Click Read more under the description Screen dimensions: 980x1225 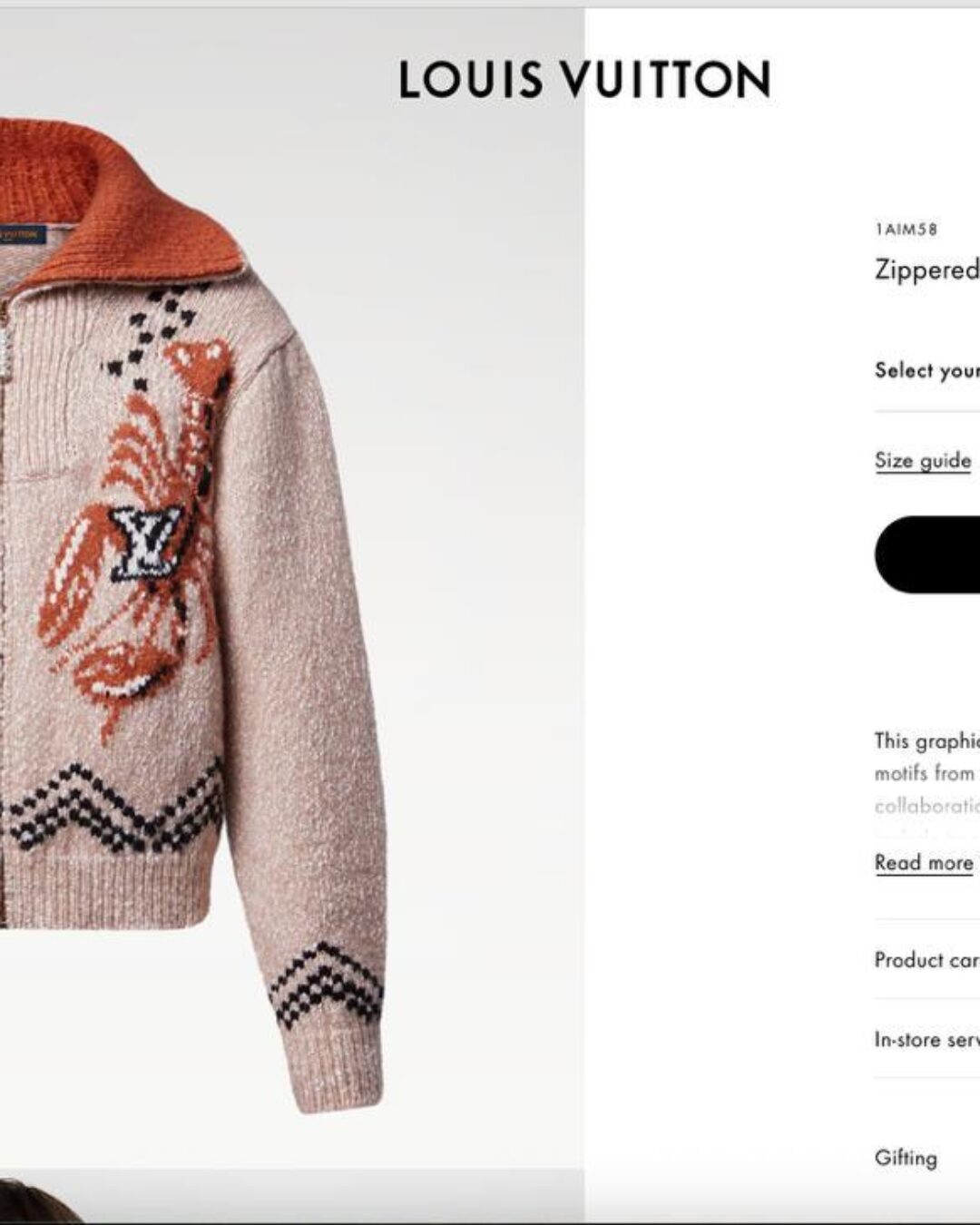pos(924,863)
